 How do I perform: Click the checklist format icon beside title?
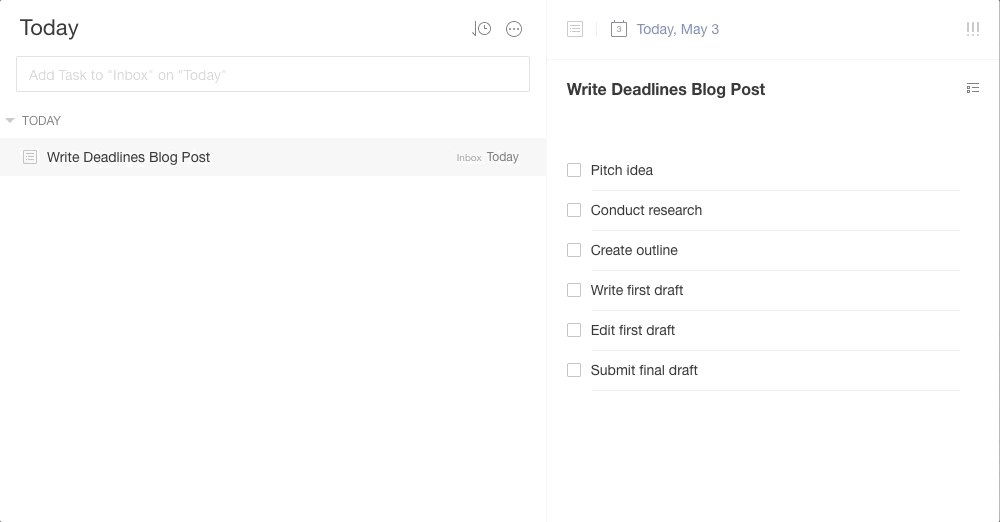pyautogui.click(x=973, y=89)
